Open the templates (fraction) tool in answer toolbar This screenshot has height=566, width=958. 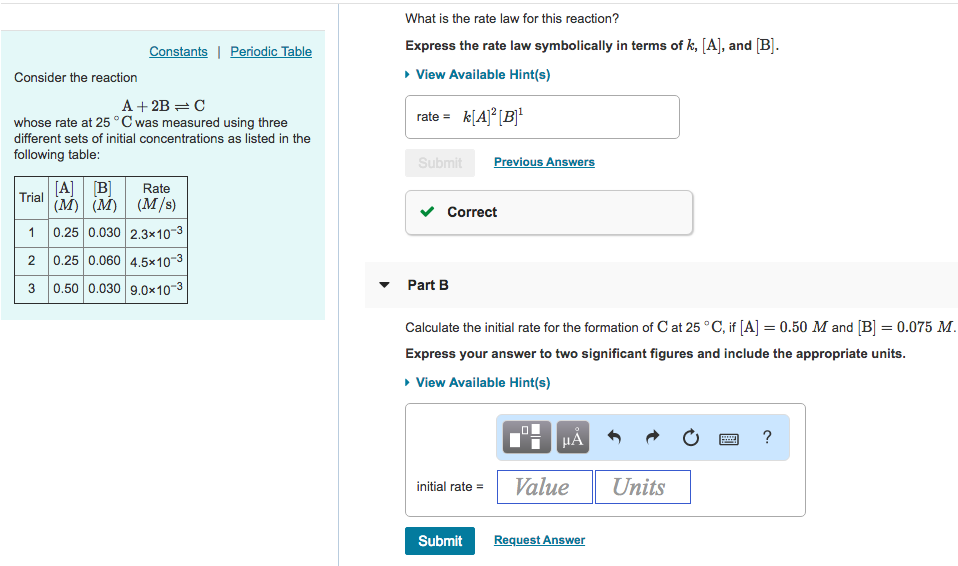(526, 437)
